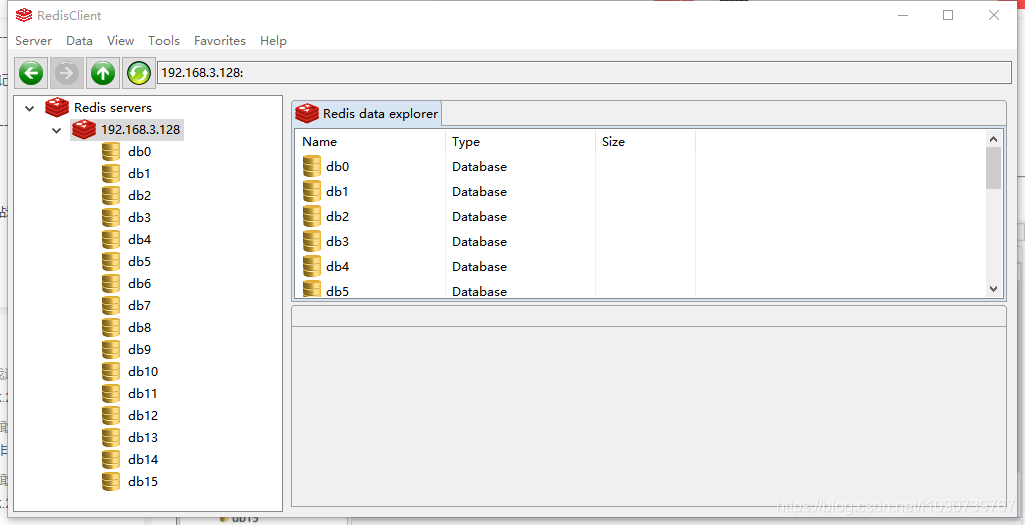Select db13 in the server tree
Image resolution: width=1025 pixels, height=525 pixels.
[x=143, y=437]
